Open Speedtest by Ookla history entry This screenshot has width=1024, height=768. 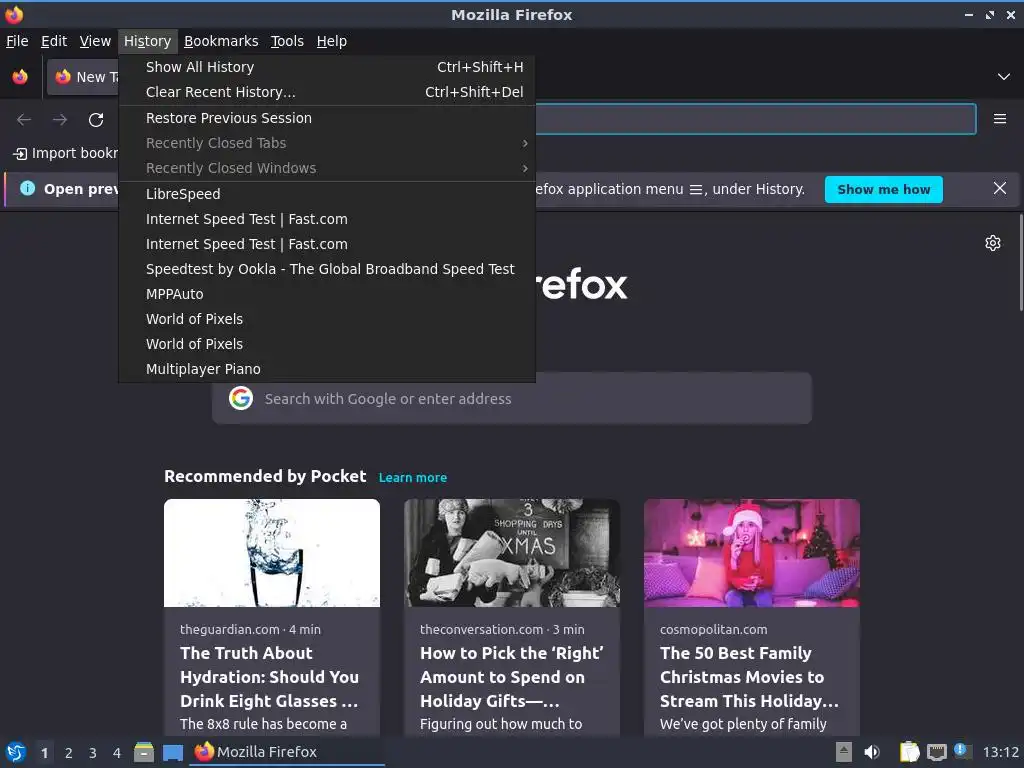pyautogui.click(x=327, y=269)
